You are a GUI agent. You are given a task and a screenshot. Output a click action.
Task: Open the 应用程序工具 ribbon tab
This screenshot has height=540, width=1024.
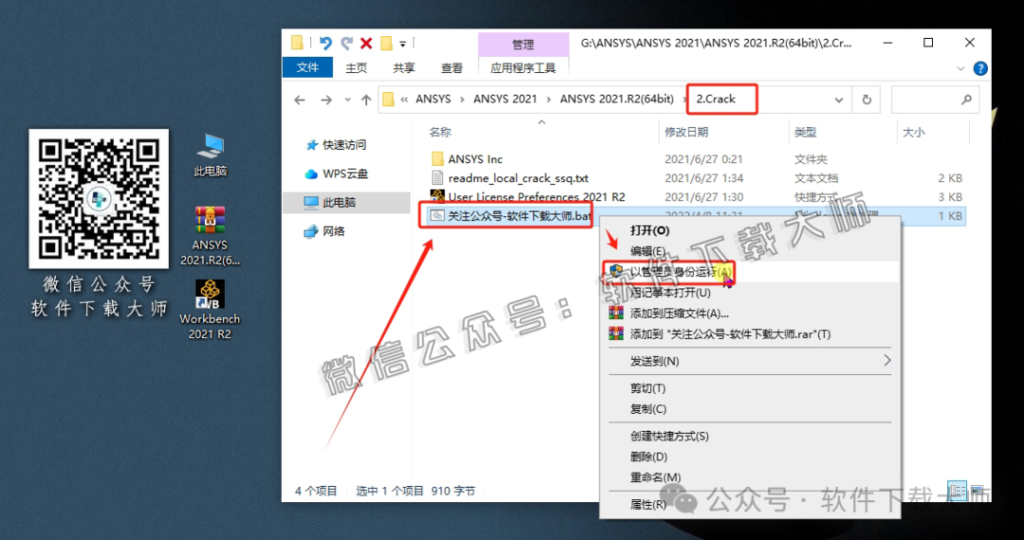pos(523,67)
